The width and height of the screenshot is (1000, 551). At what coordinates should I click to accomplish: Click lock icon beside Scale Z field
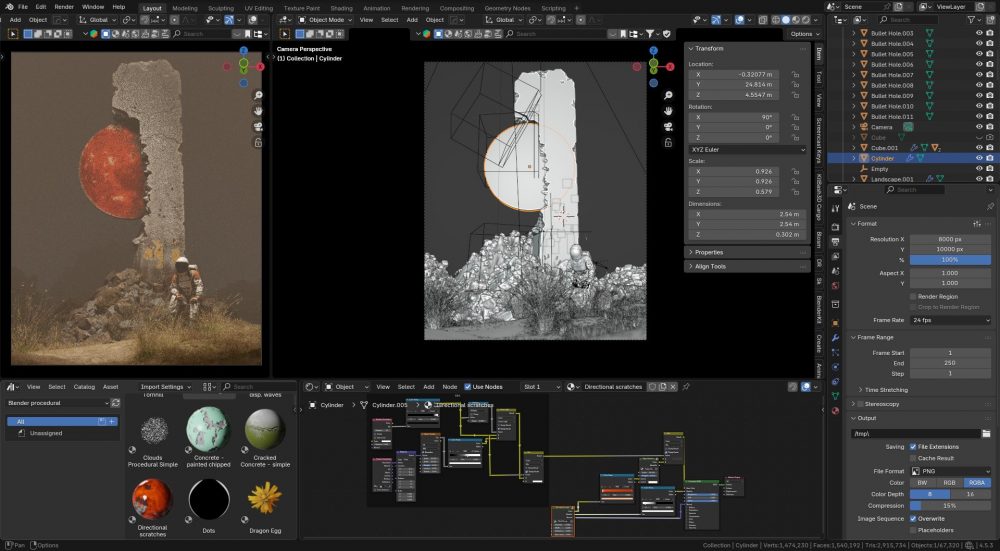click(795, 192)
